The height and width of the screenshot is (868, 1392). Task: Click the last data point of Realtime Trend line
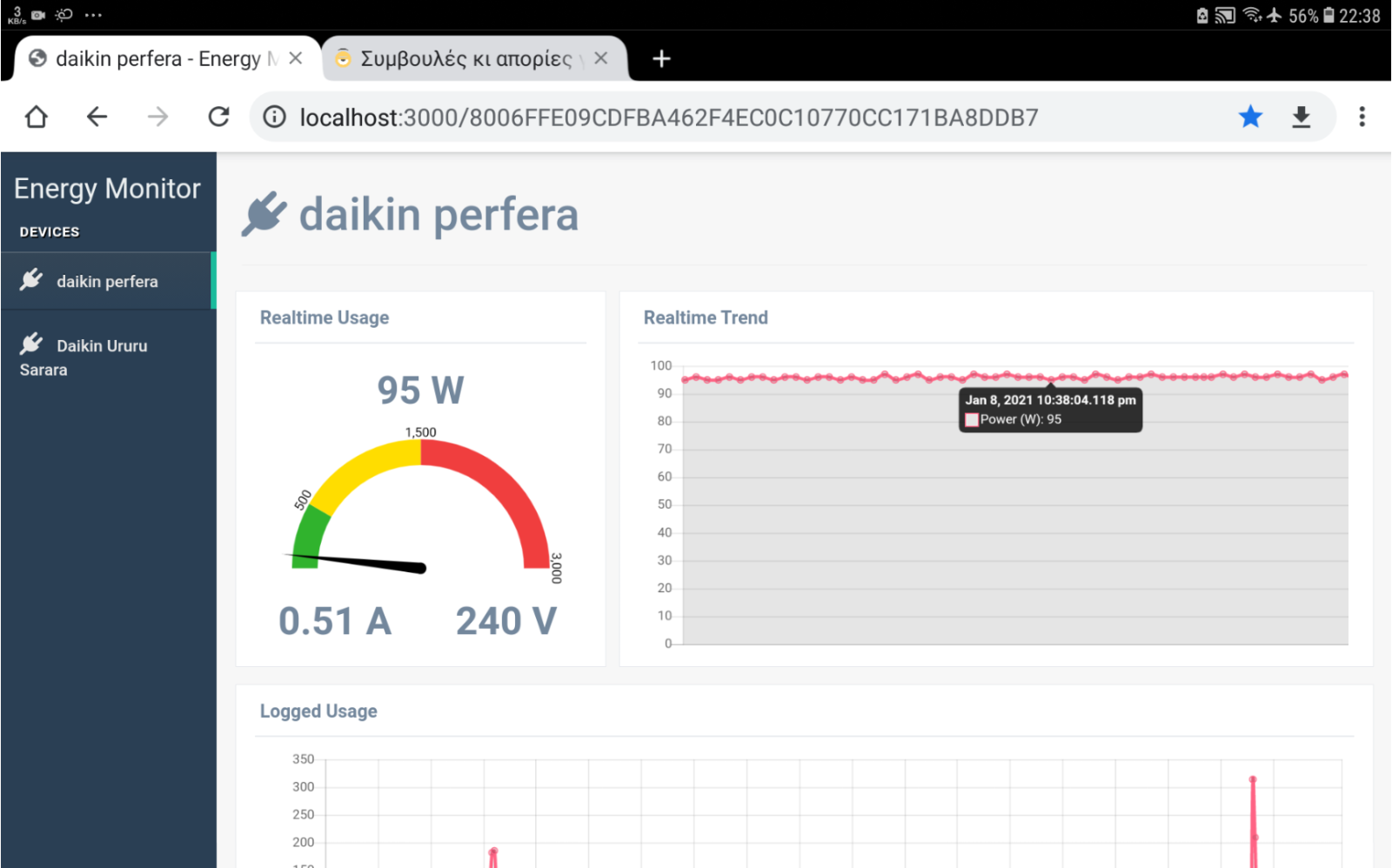coord(1345,375)
